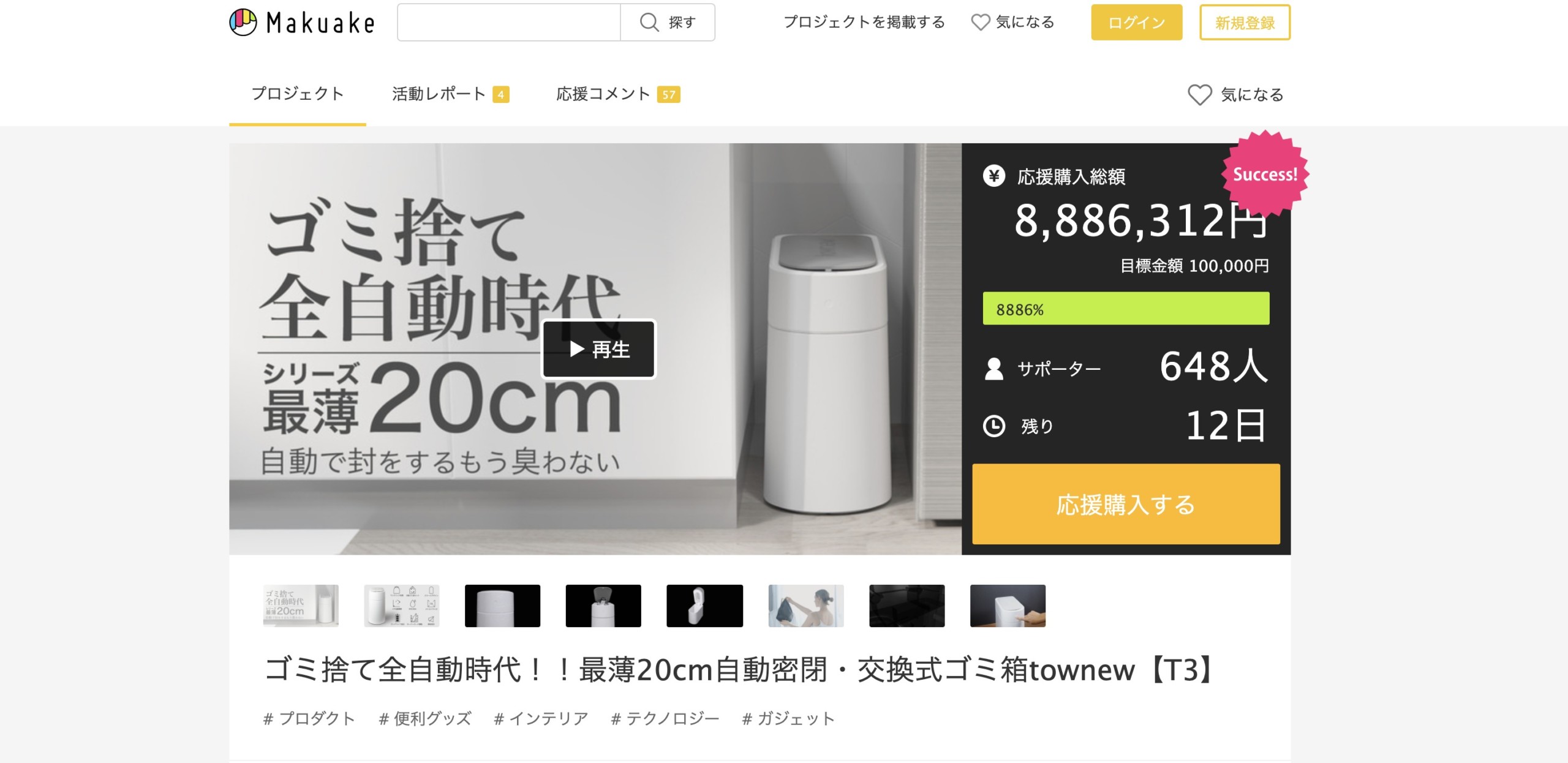Select the last thumbnail with hand

(x=1008, y=606)
